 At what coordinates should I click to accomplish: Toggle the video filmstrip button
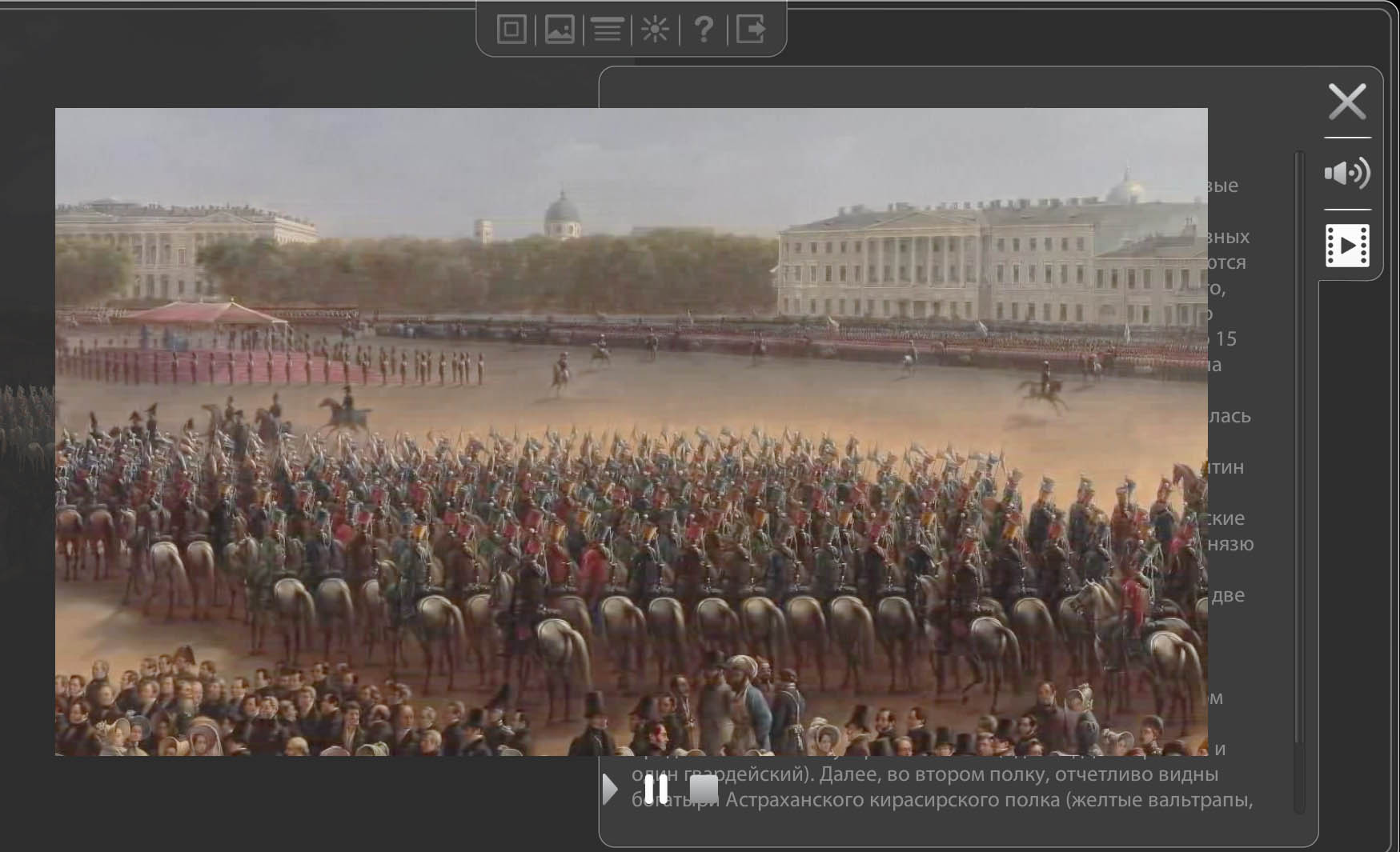[1347, 246]
